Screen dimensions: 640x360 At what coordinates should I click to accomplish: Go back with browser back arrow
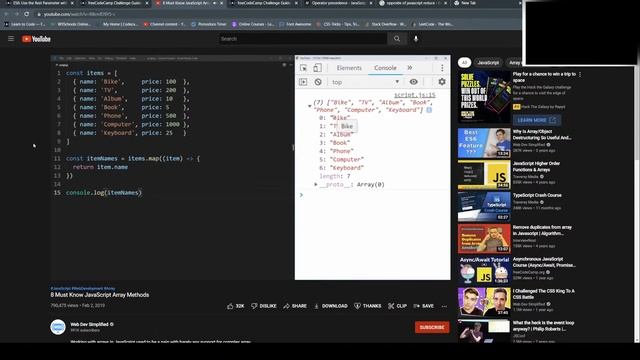pyautogui.click(x=7, y=14)
